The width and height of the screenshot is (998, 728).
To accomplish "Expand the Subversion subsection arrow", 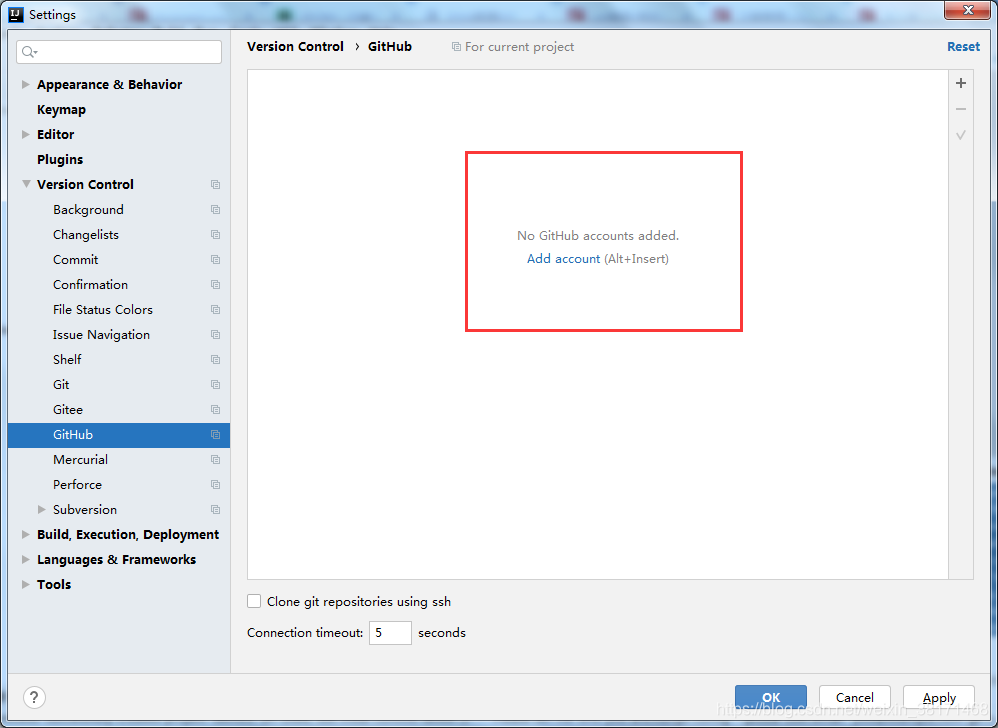I will 41,509.
